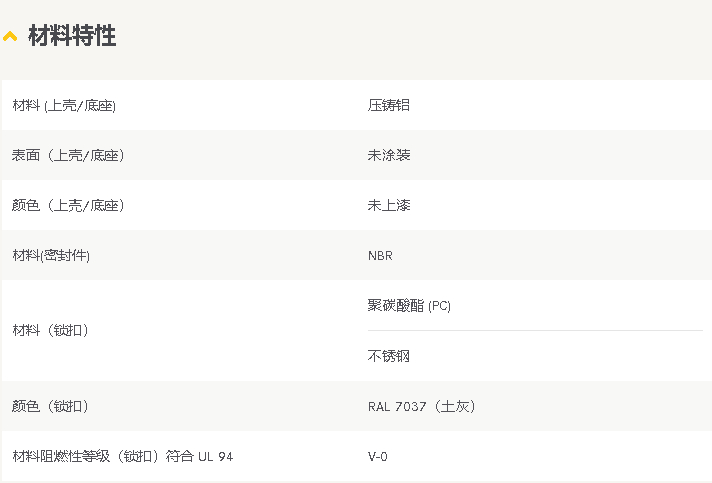Click the divider line between 聚碳酸酯 and 不锈钢
Viewport: 712px width, 483px height.
click(x=535, y=330)
